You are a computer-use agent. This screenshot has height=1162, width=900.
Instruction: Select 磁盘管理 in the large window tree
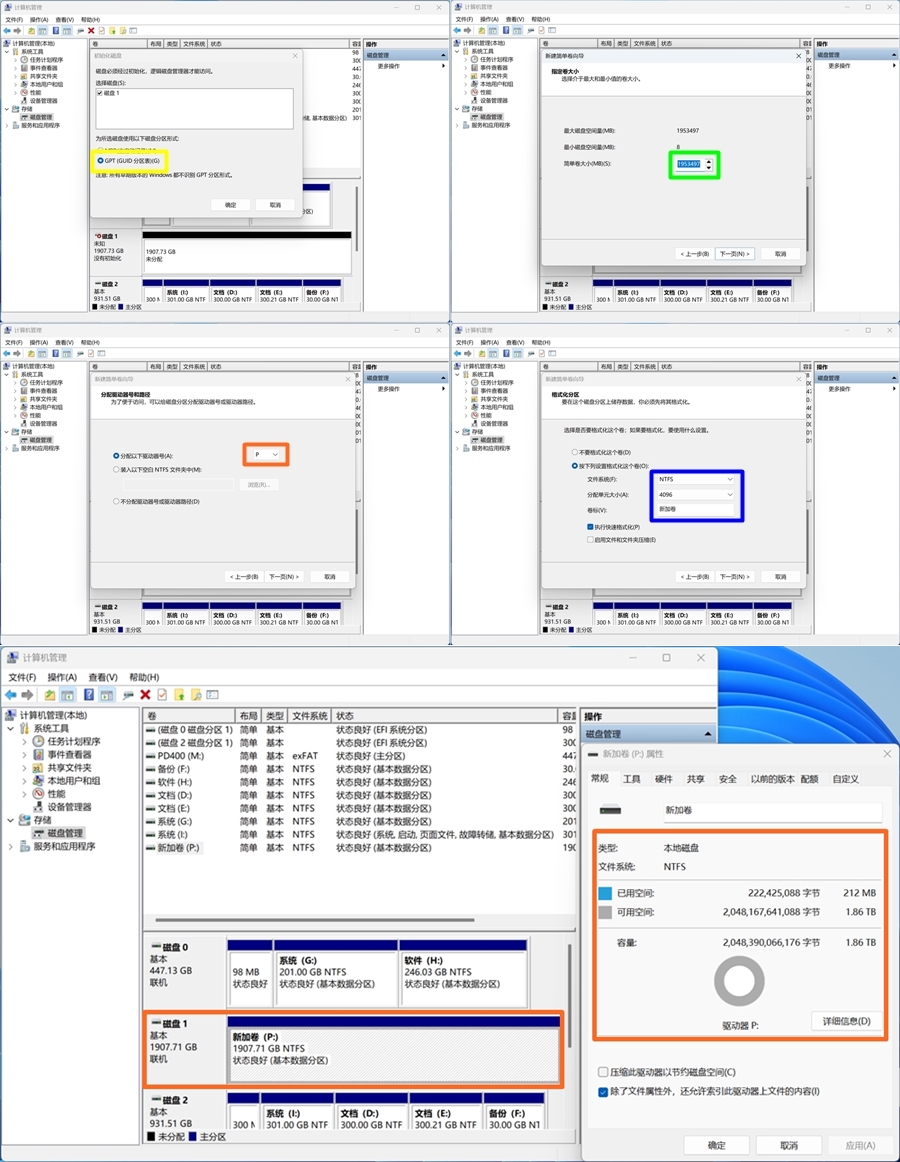(65, 833)
